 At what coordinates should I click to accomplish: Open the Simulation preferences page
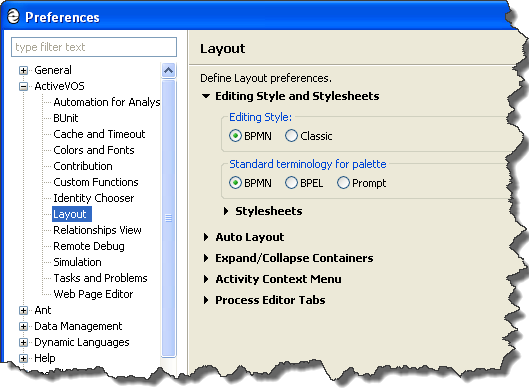pyautogui.click(x=77, y=262)
